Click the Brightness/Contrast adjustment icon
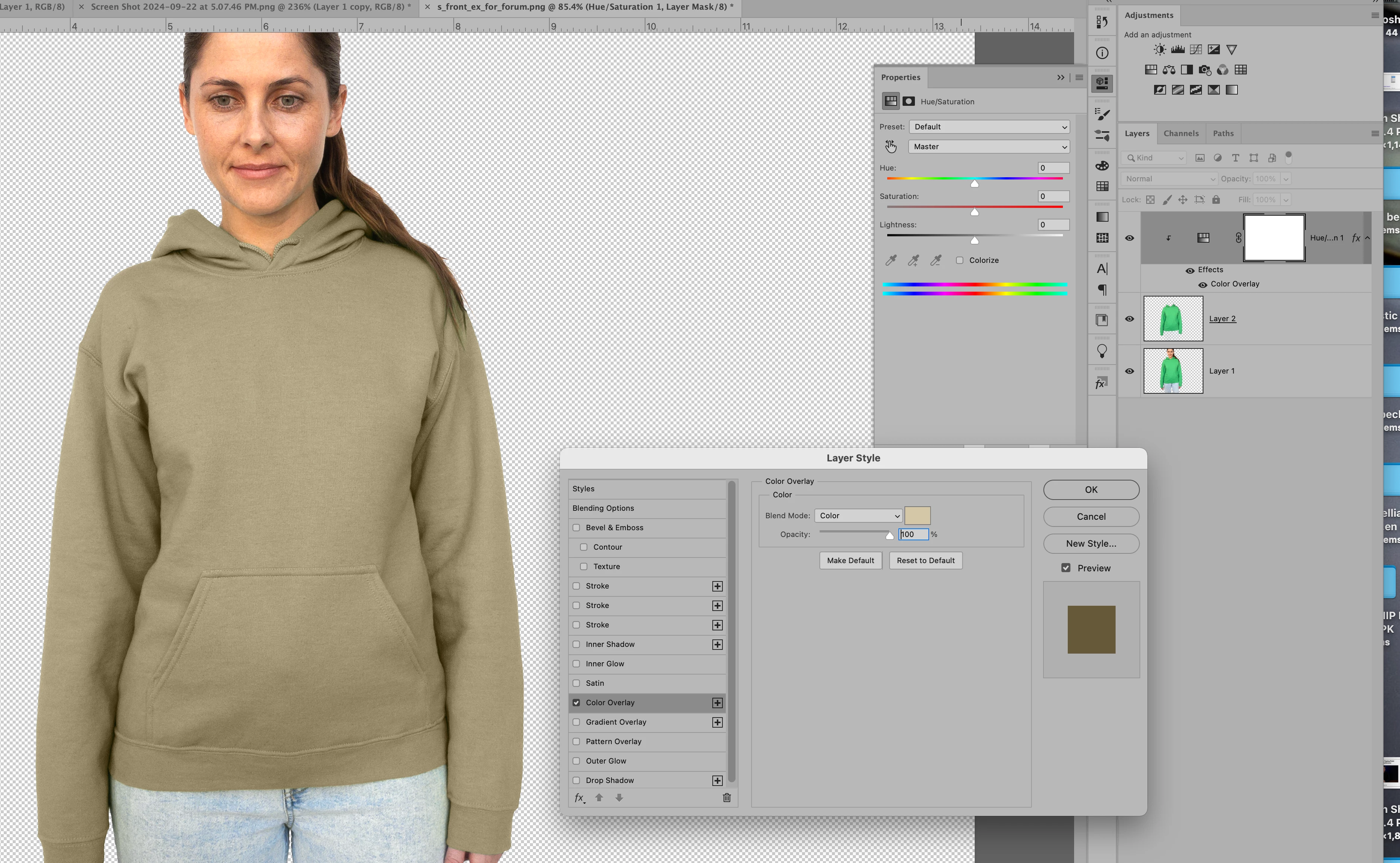This screenshot has width=1400, height=863. 1159,50
